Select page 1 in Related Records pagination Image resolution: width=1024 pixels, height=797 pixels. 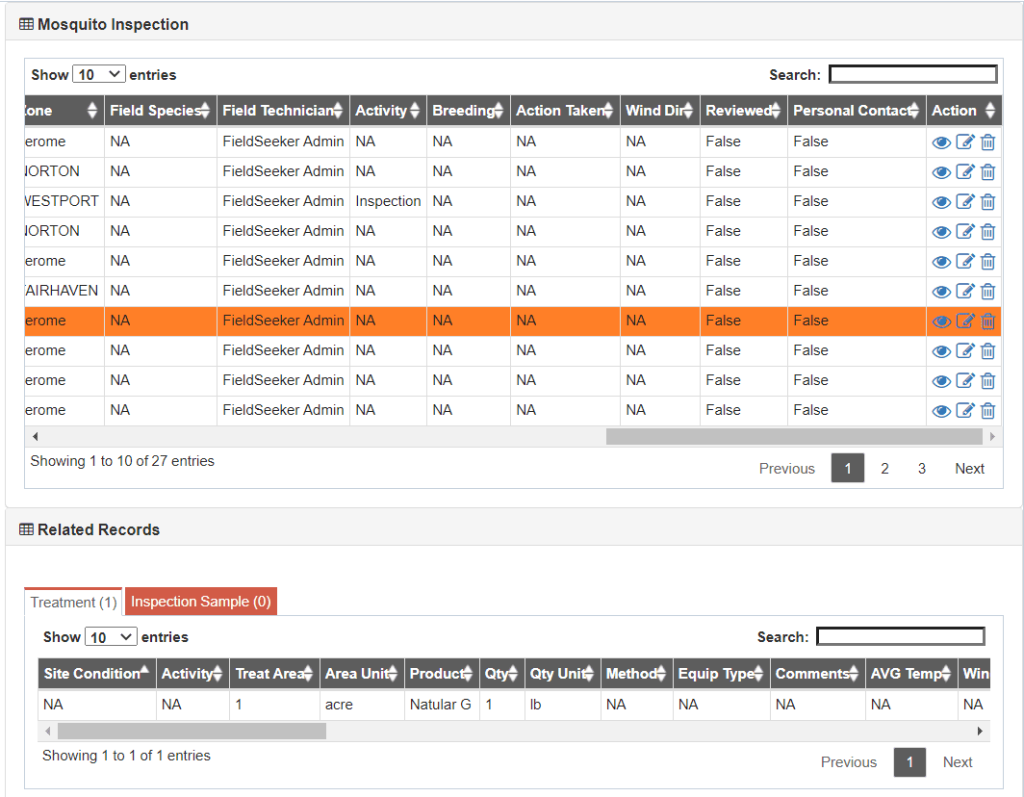click(910, 762)
